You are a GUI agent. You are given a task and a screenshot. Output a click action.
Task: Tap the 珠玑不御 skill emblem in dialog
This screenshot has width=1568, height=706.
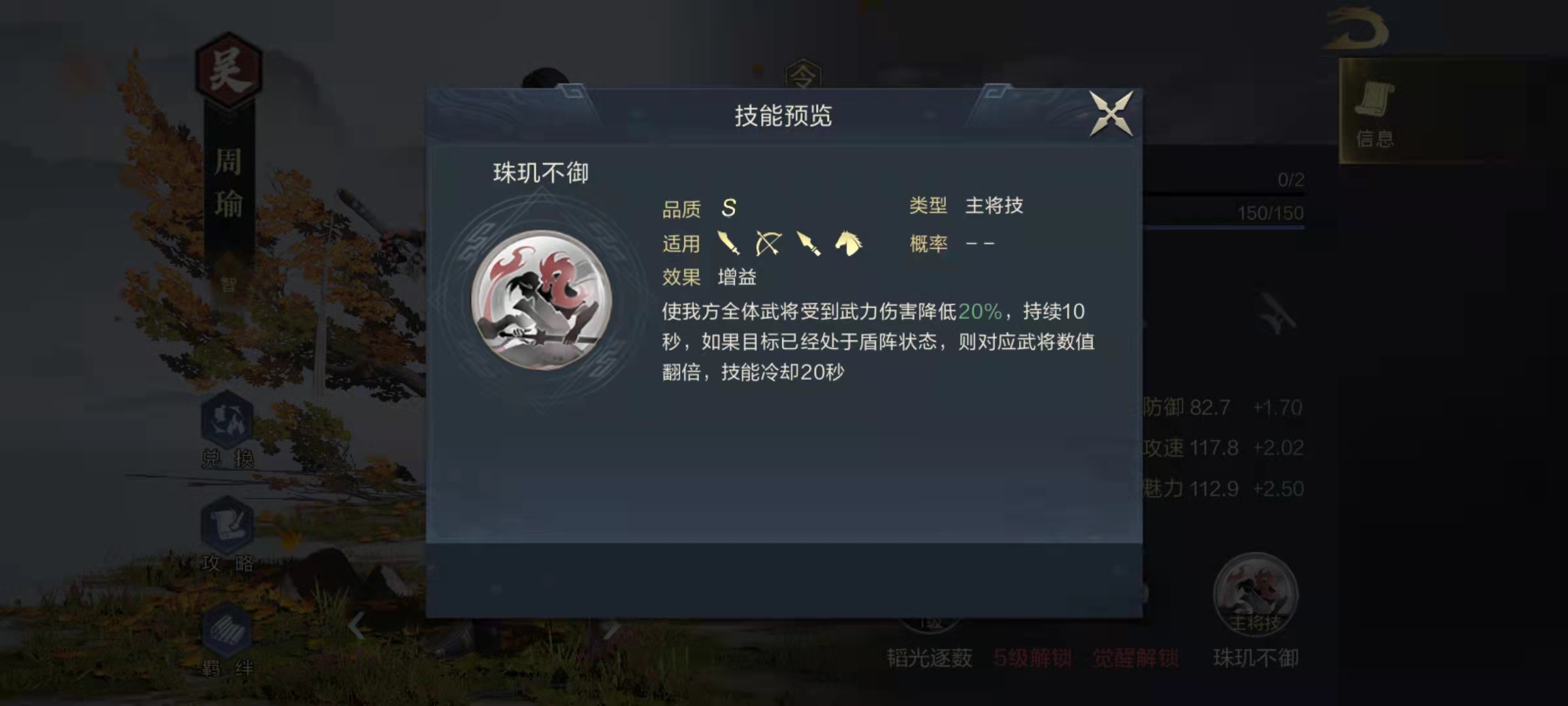[x=542, y=300]
